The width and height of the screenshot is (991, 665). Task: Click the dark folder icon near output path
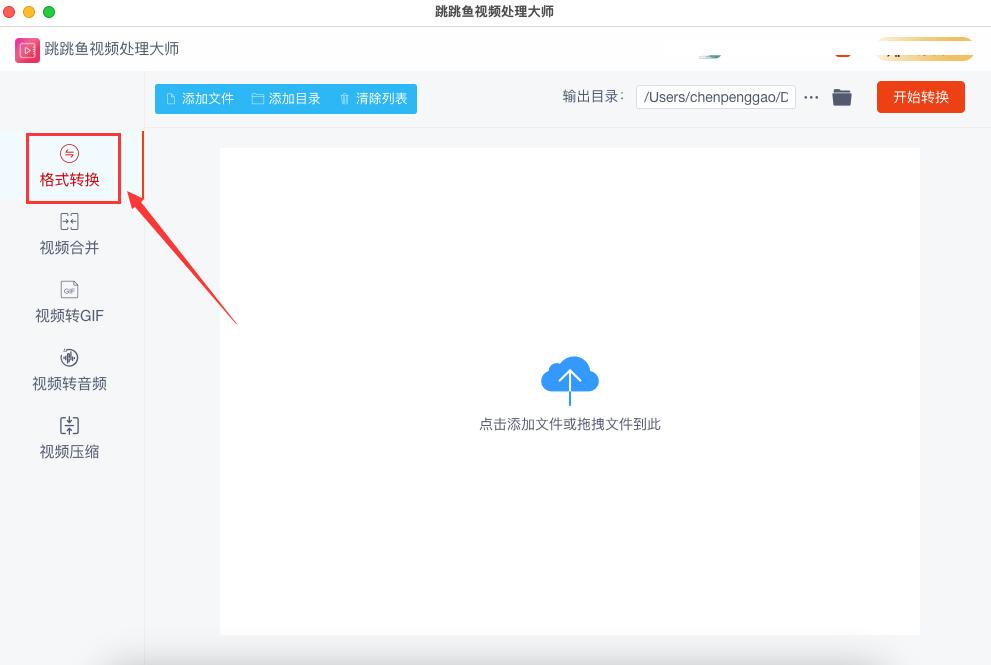pos(842,97)
